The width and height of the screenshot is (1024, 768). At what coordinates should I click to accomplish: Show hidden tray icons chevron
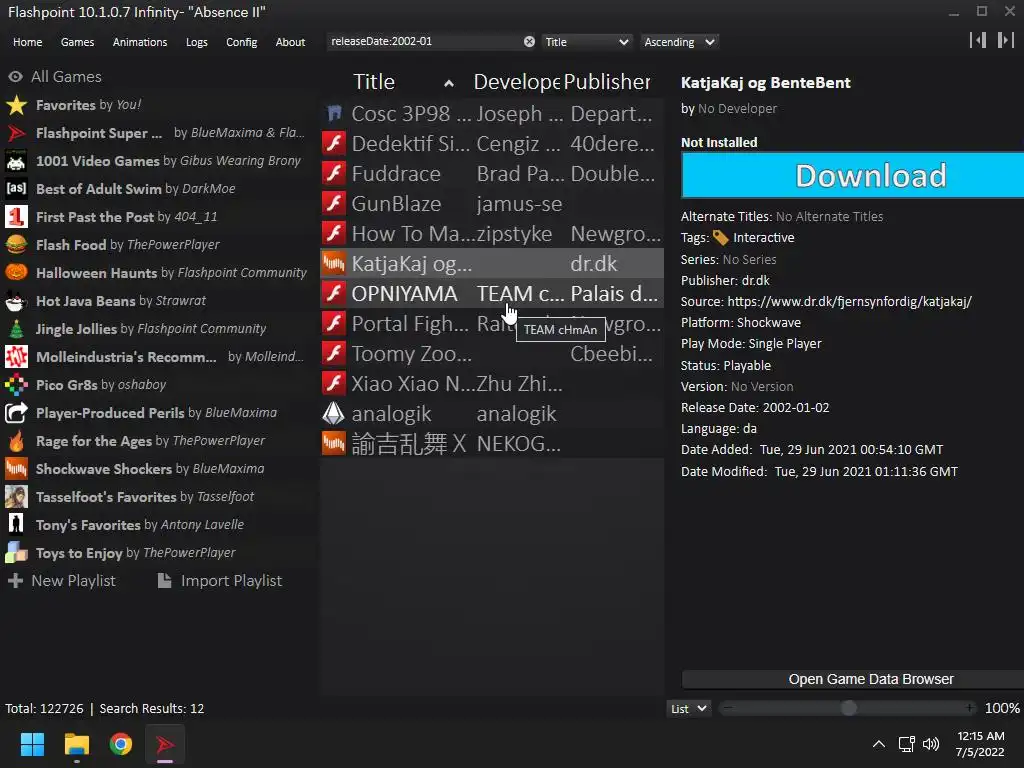879,744
